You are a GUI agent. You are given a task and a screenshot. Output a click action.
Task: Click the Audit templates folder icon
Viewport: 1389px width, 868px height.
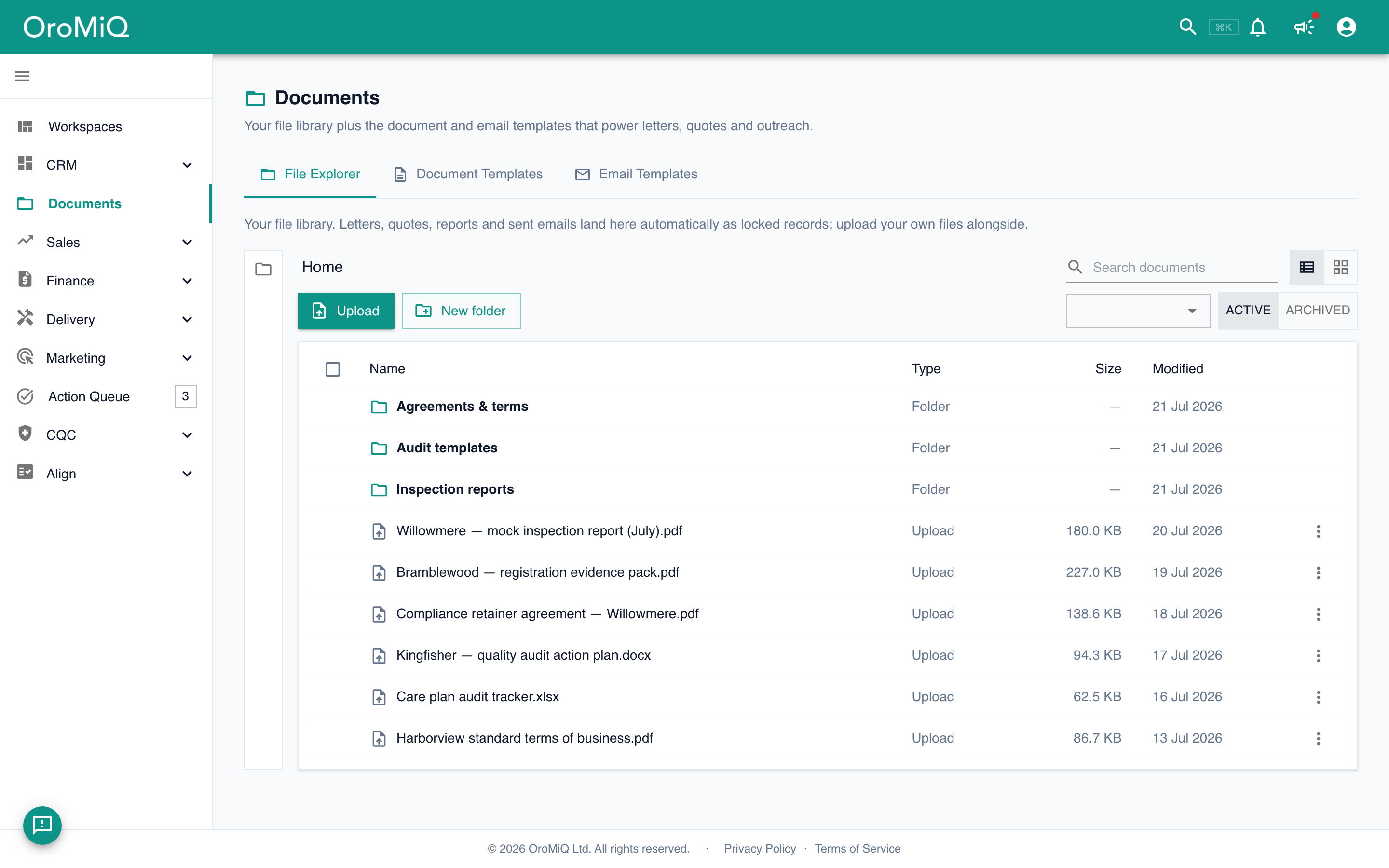coord(379,448)
